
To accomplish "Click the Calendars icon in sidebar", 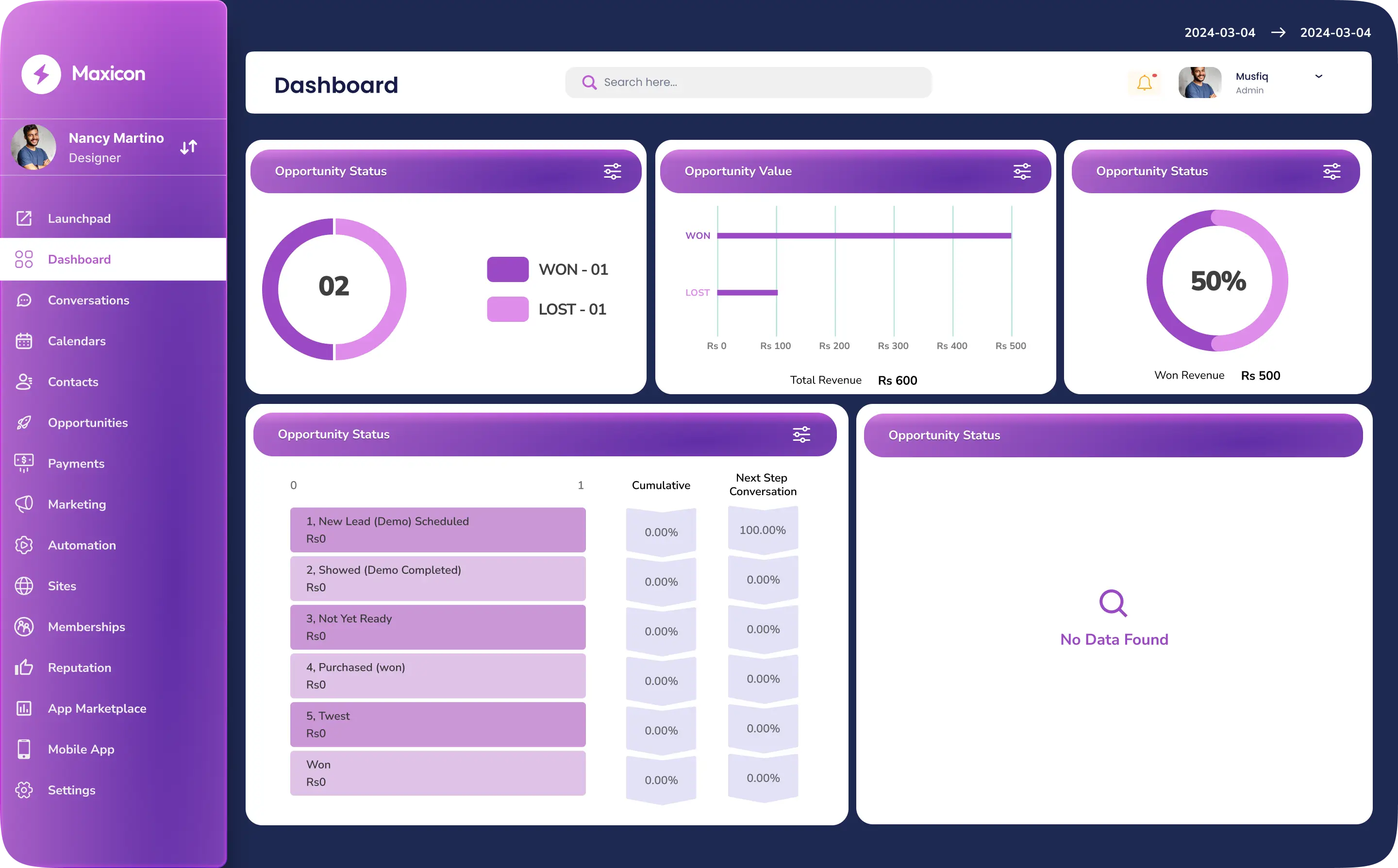I will 24,341.
